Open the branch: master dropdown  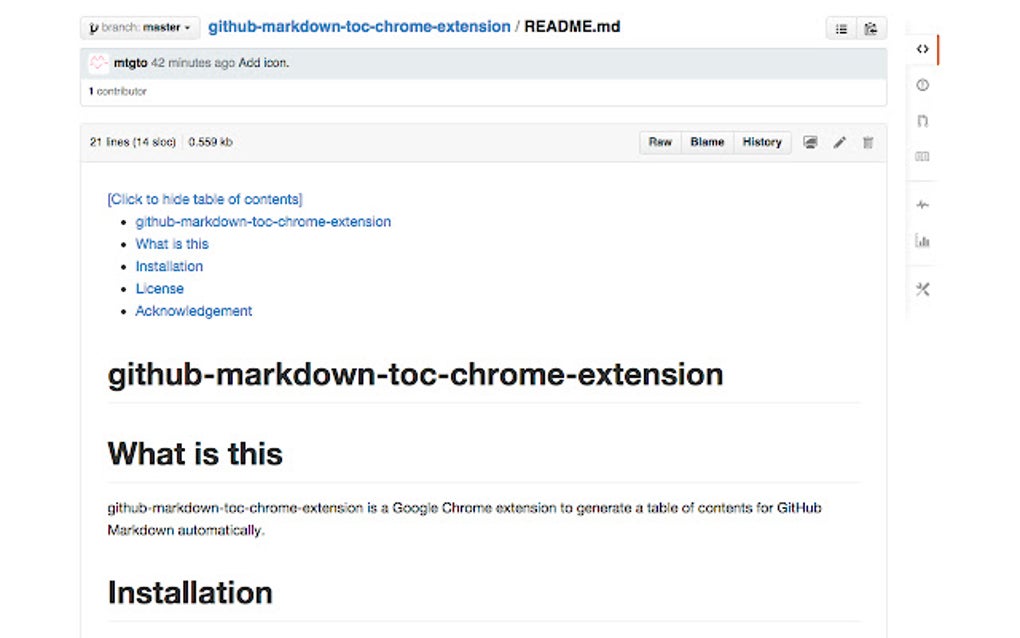139,27
